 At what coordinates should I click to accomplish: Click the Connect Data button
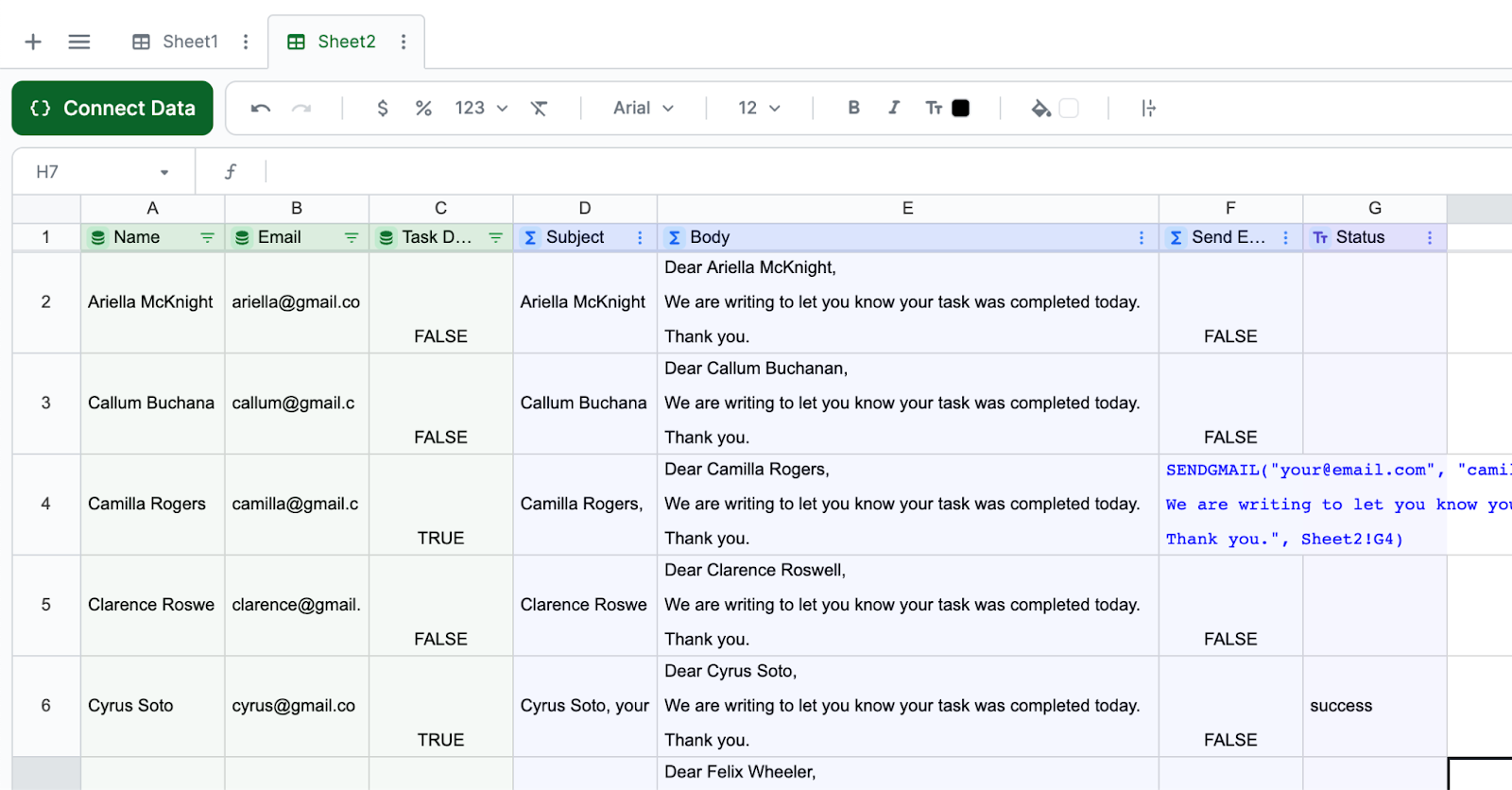pyautogui.click(x=112, y=109)
